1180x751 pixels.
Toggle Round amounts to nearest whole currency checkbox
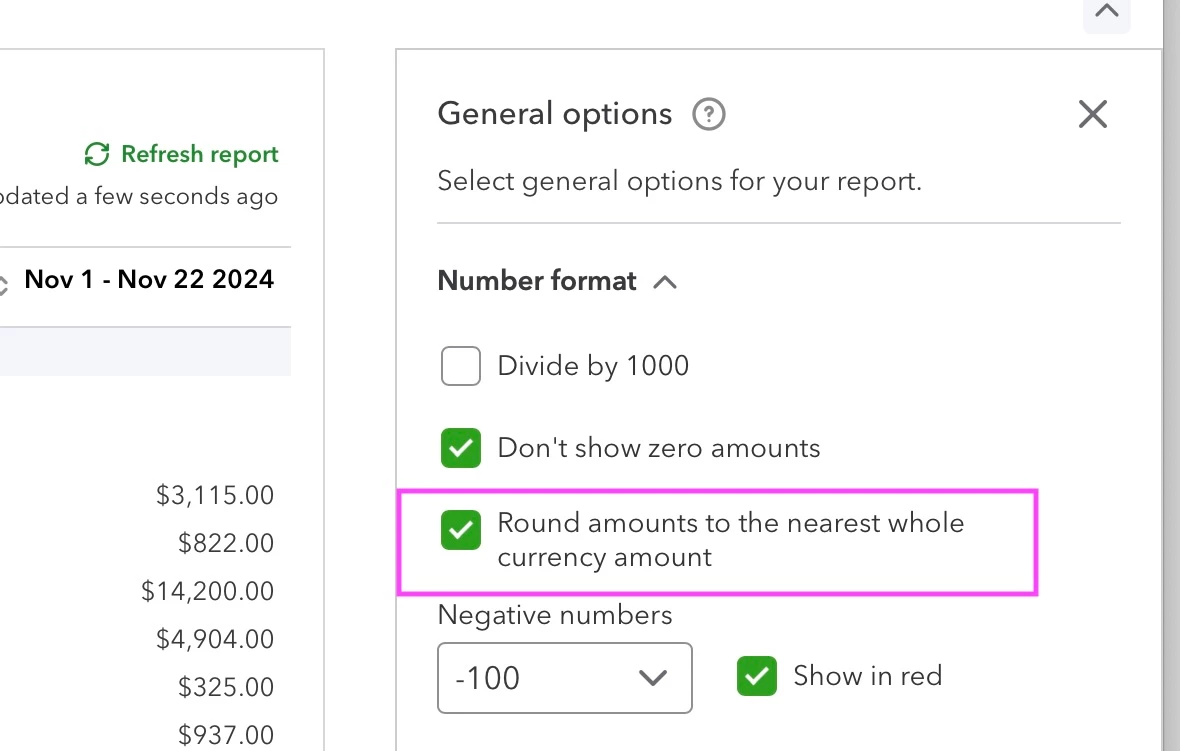click(x=461, y=530)
